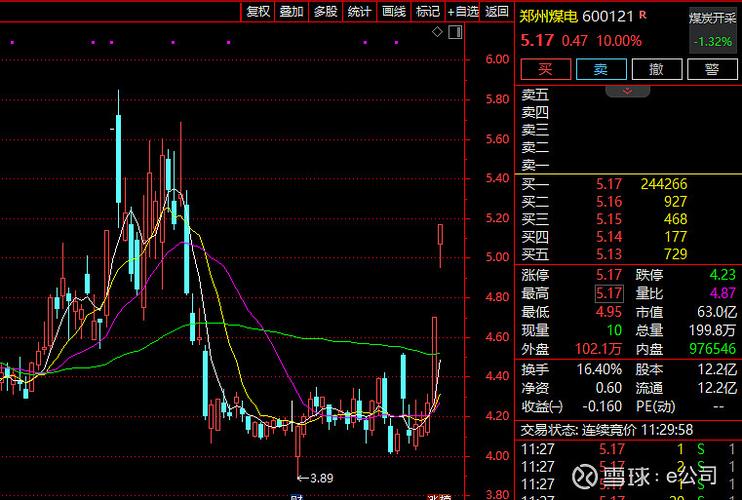The height and width of the screenshot is (500, 742).
Task: Expand order book with red chevron
Action: coord(627,91)
